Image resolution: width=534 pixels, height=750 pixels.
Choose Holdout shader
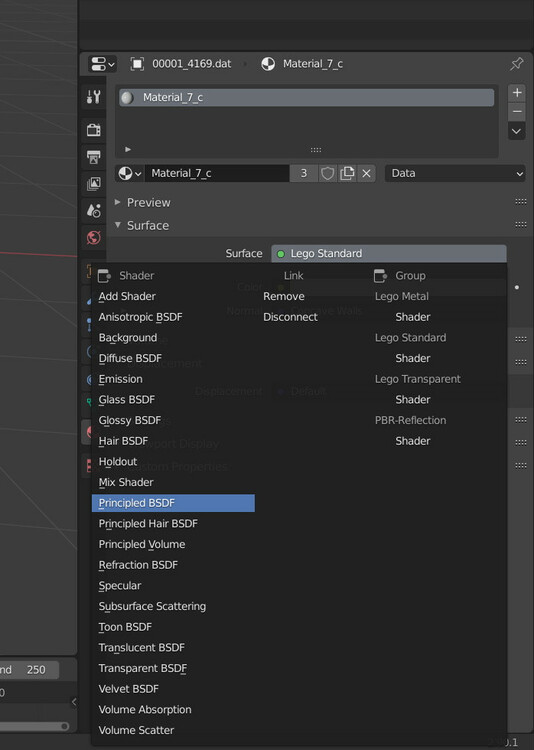(173, 462)
